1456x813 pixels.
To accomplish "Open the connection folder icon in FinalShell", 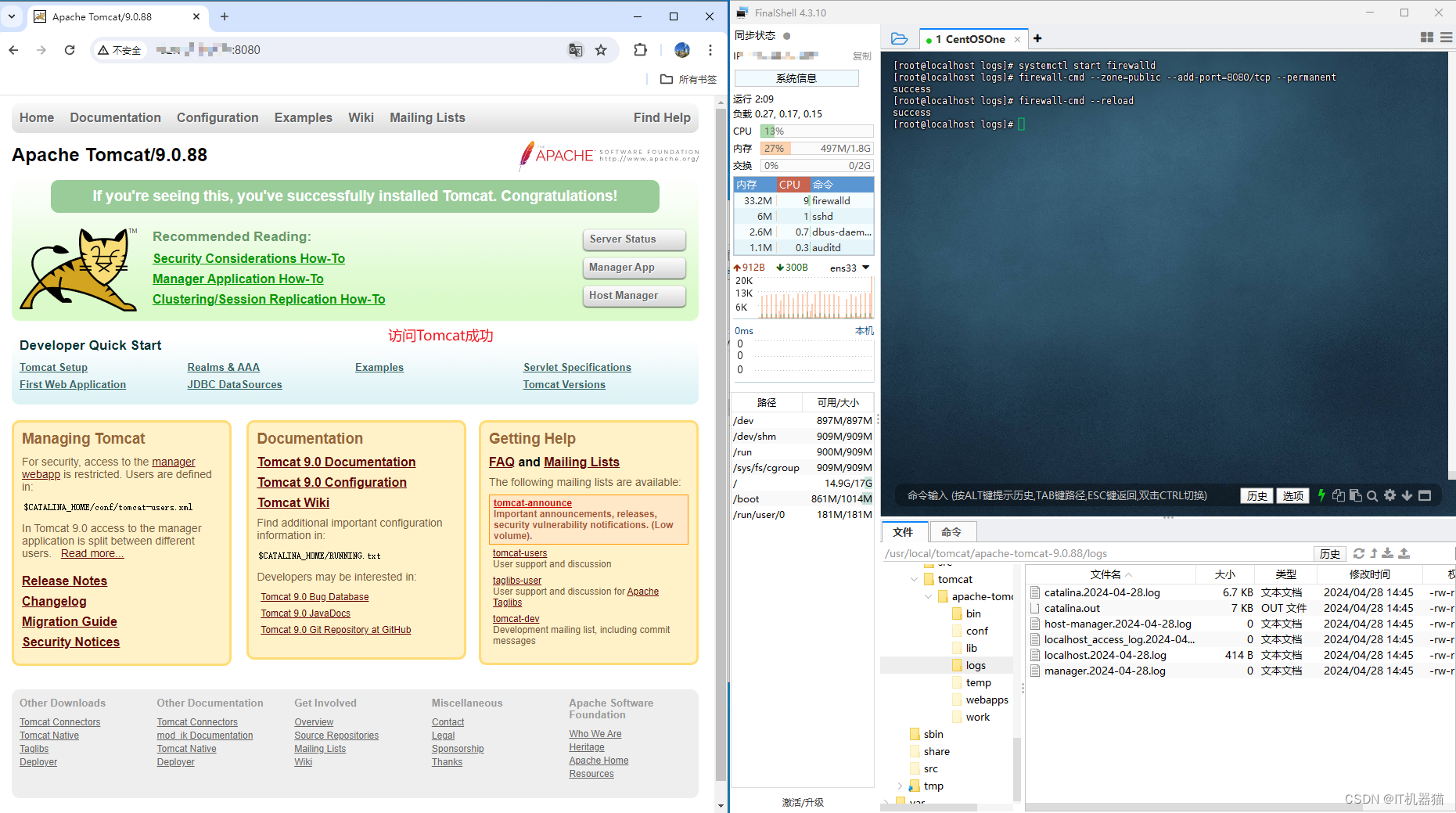I will 900,38.
